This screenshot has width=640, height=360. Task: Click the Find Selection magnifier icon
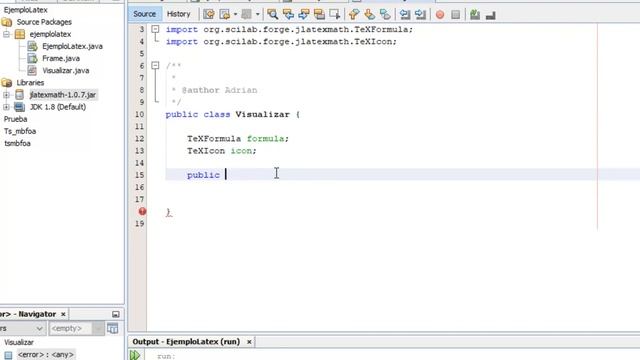pos(273,15)
